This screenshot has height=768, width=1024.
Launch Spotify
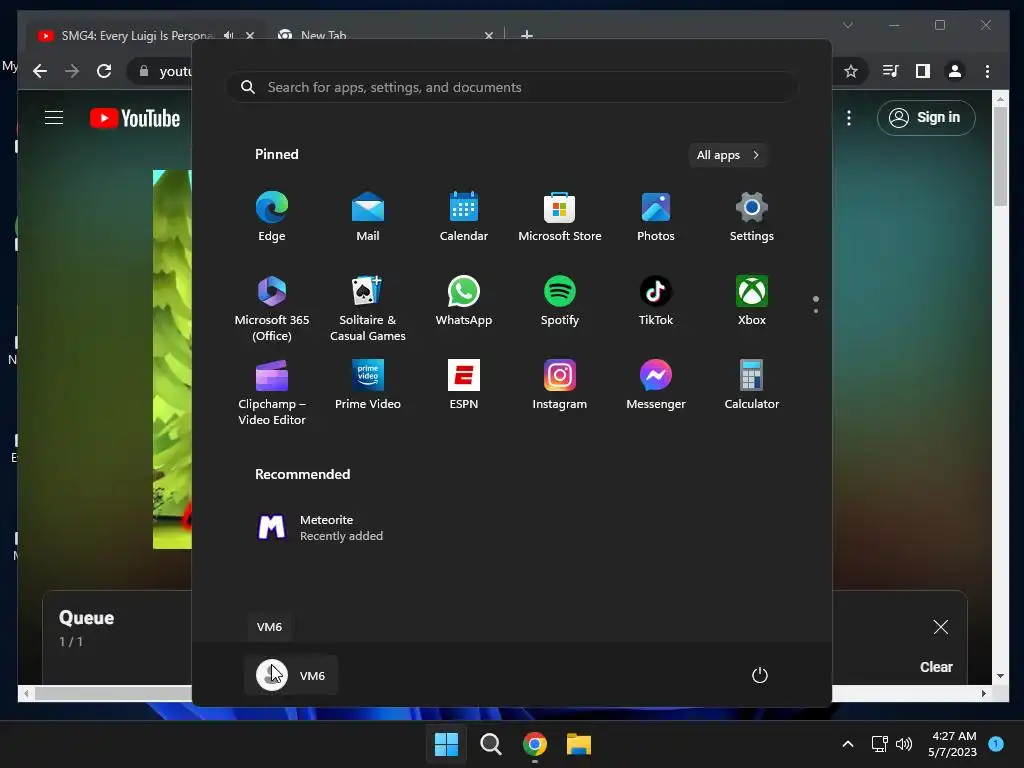click(x=560, y=301)
